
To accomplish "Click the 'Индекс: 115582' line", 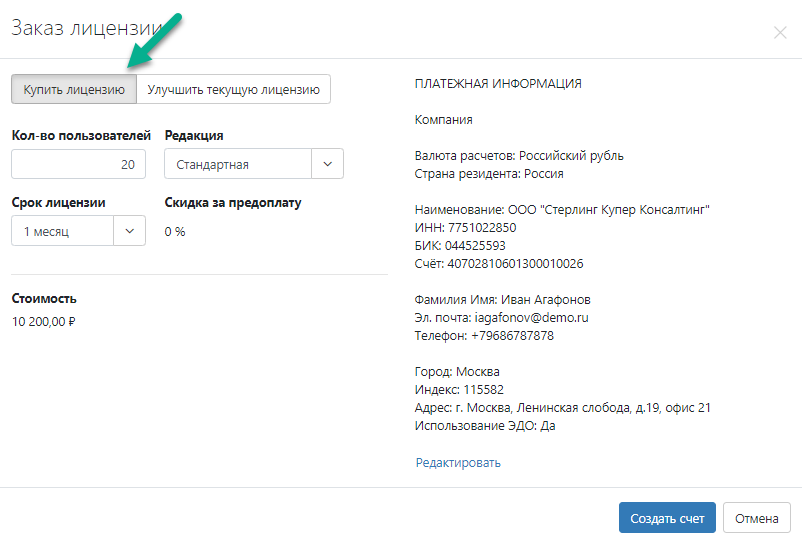I will point(459,390).
